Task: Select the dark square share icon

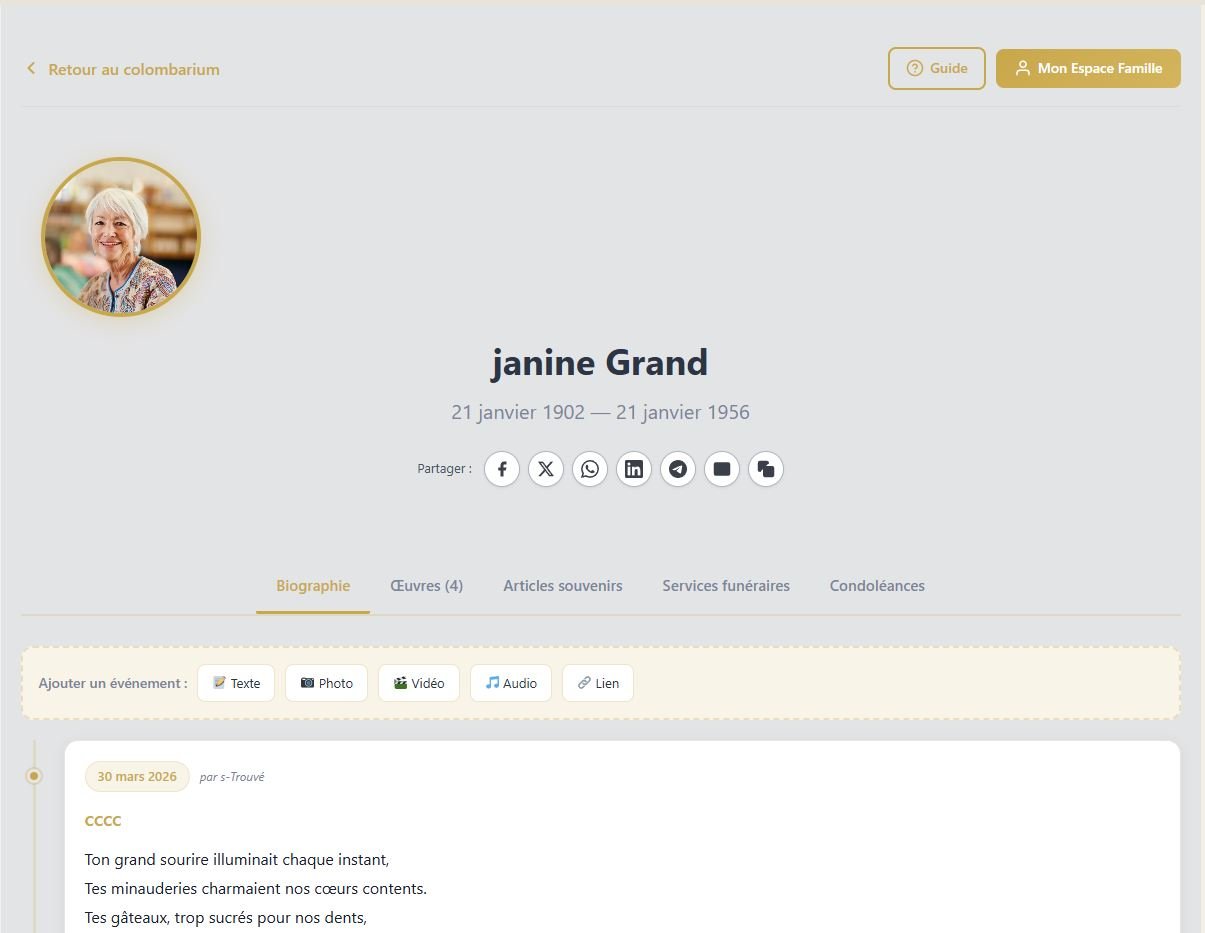Action: tap(721, 469)
